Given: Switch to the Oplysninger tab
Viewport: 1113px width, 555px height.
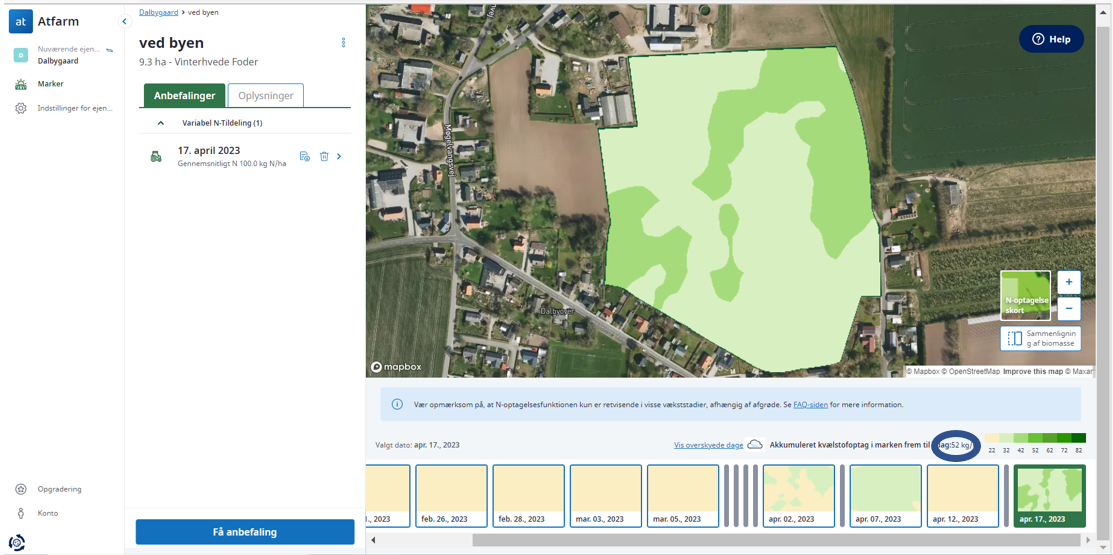Looking at the screenshot, I should pos(265,96).
